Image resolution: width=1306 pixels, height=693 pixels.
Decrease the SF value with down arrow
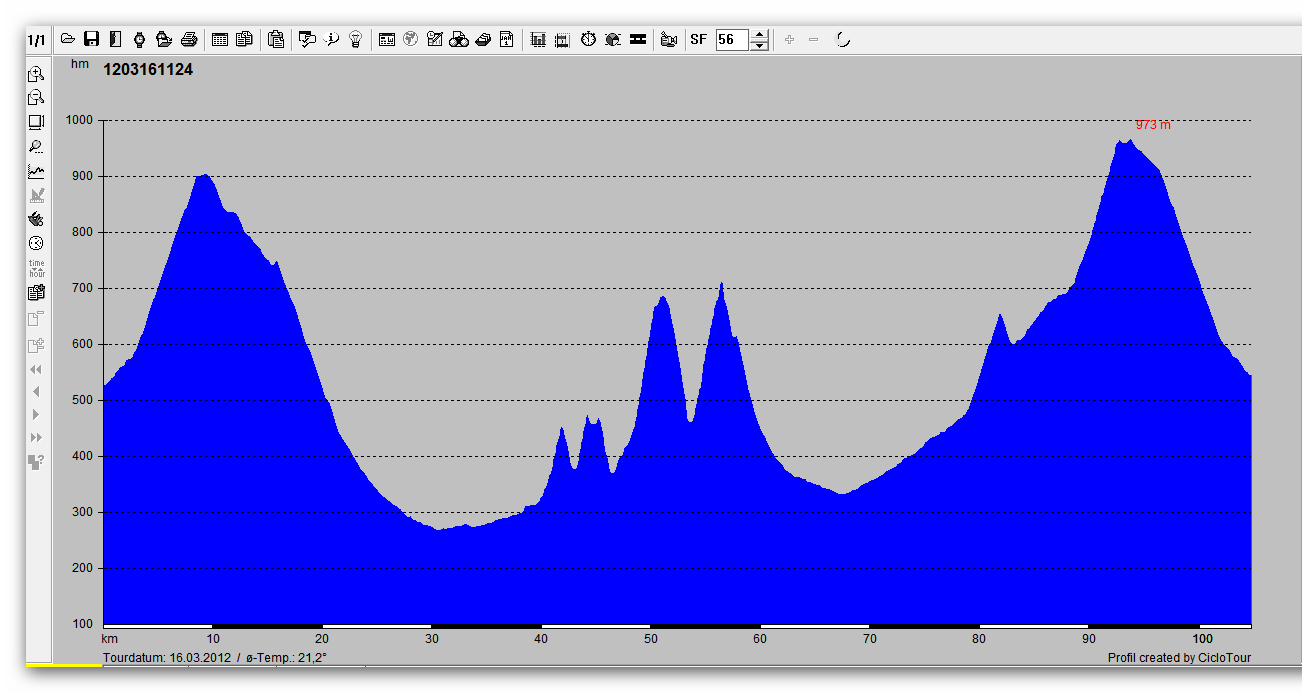760,46
